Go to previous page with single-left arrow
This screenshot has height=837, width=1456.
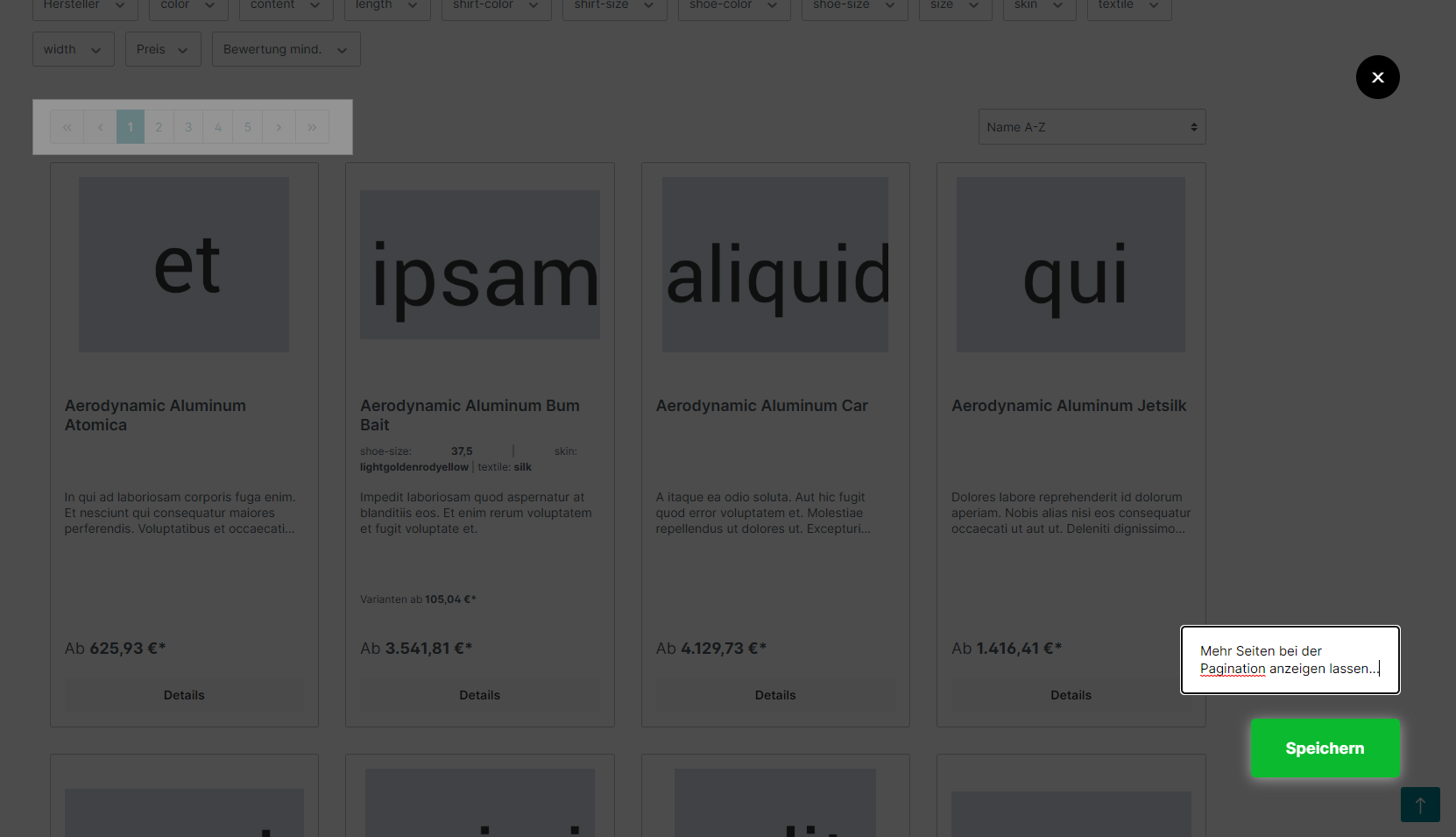(100, 127)
